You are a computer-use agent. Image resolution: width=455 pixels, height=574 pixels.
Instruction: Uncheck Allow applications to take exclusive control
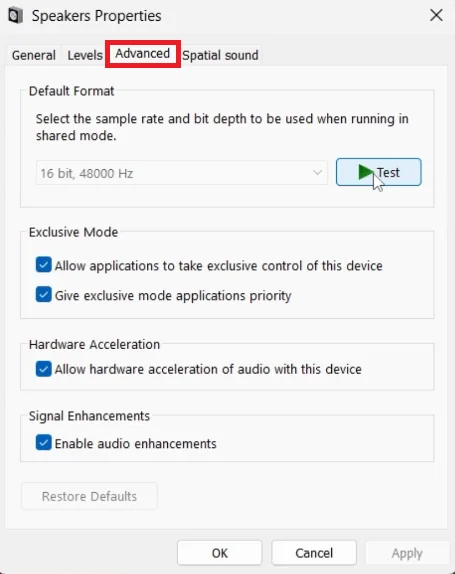pyautogui.click(x=44, y=265)
